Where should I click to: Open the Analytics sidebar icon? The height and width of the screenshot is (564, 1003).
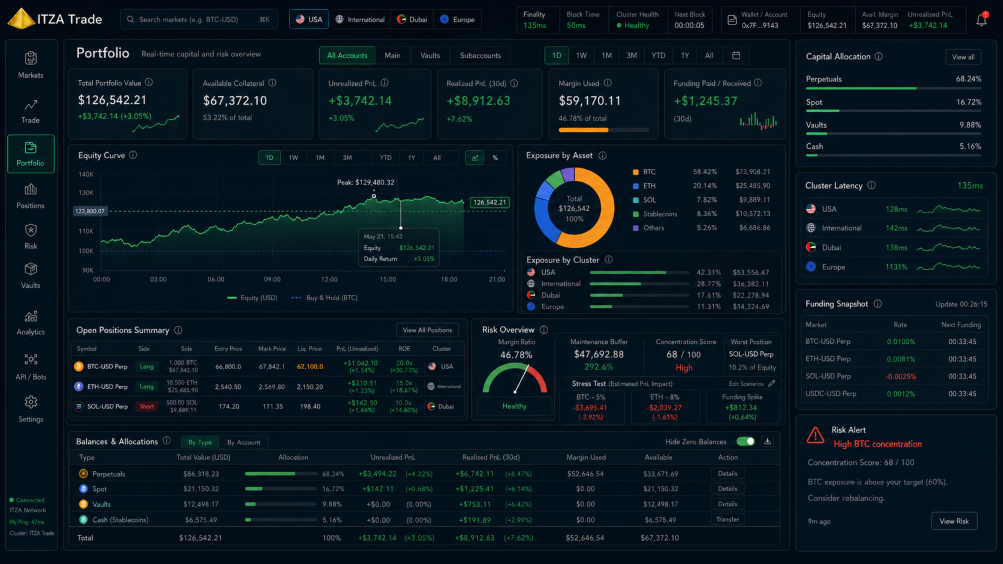(x=30, y=317)
